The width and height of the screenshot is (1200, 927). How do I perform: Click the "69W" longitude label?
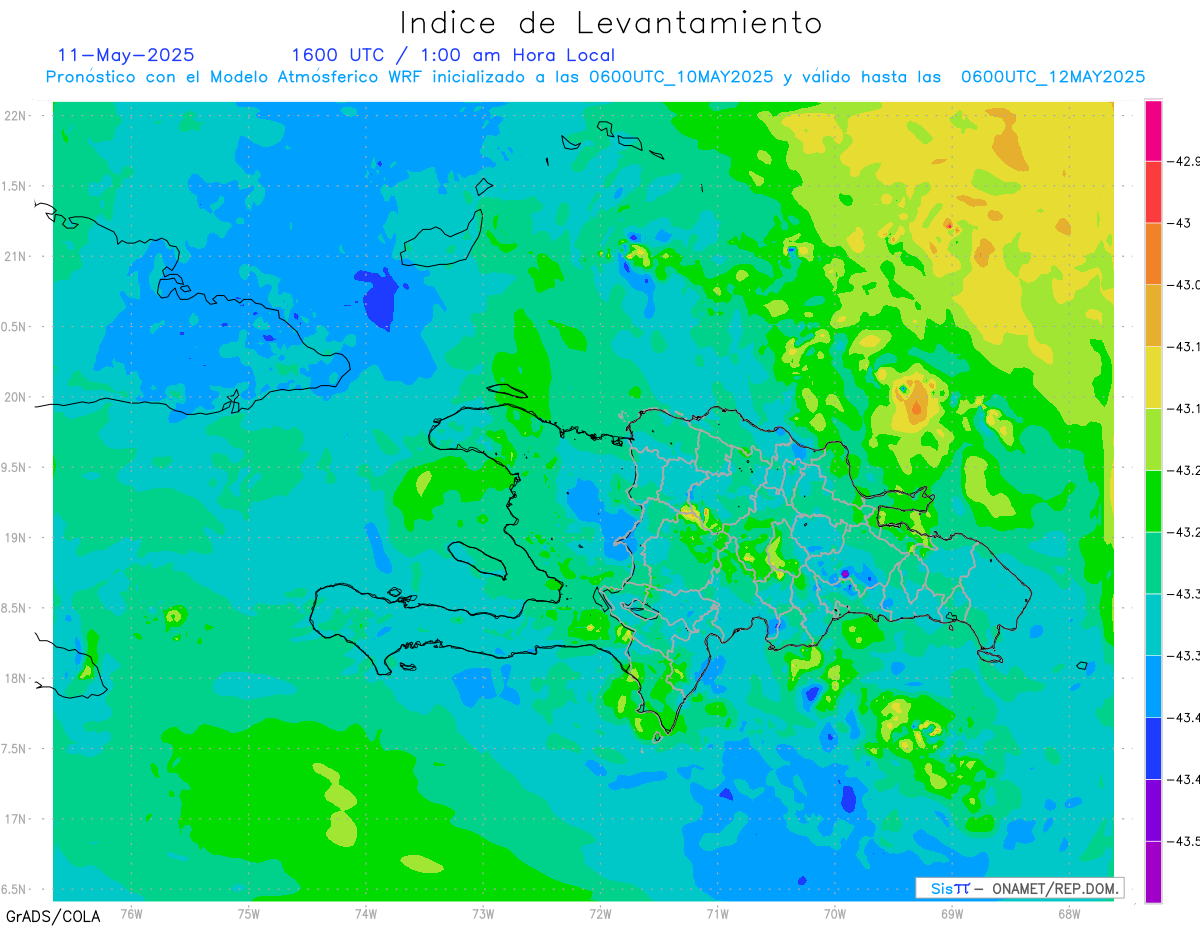pyautogui.click(x=952, y=913)
